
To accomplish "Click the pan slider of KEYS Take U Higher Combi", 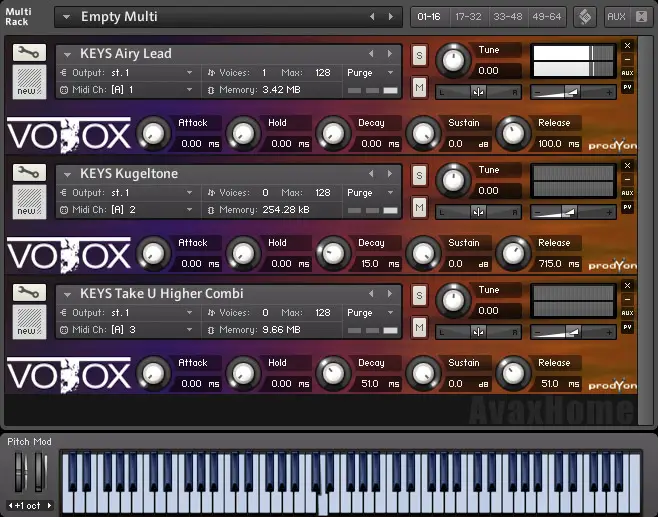I will click(478, 332).
